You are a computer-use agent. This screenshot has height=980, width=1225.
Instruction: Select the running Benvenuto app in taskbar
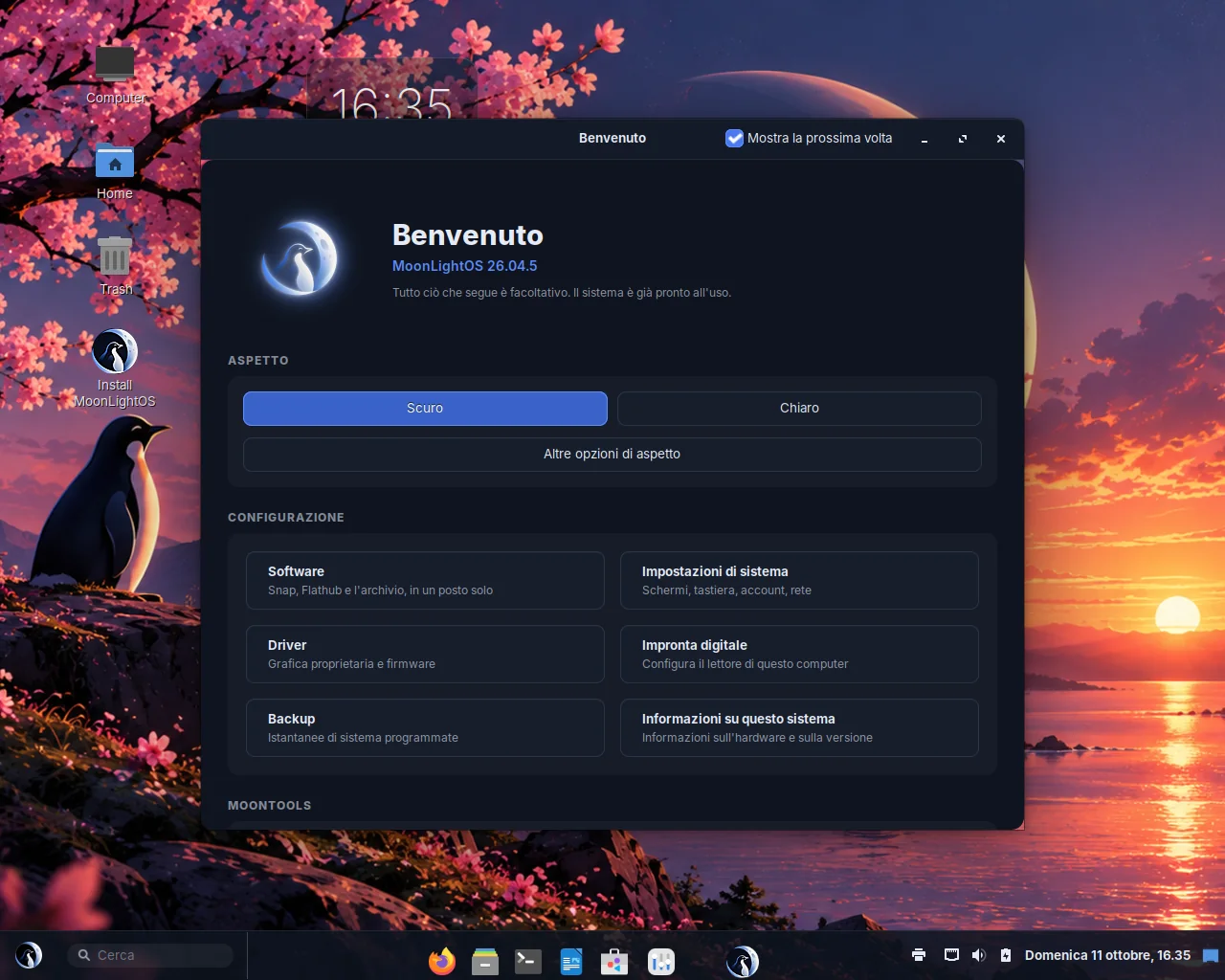742,961
